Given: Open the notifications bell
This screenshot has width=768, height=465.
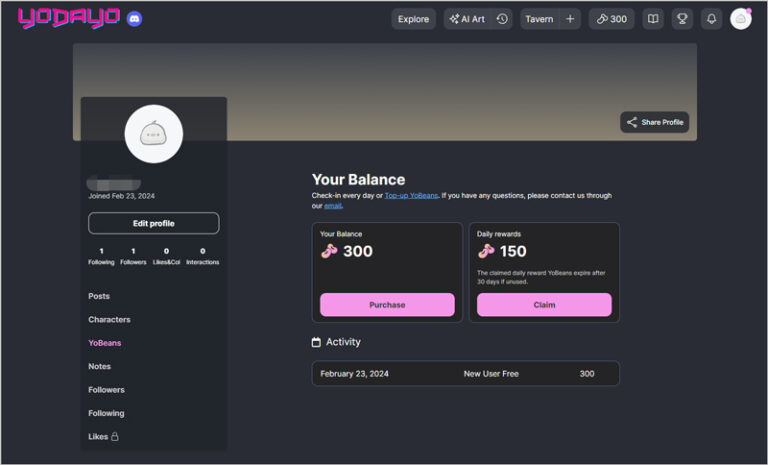Looking at the screenshot, I should [711, 19].
